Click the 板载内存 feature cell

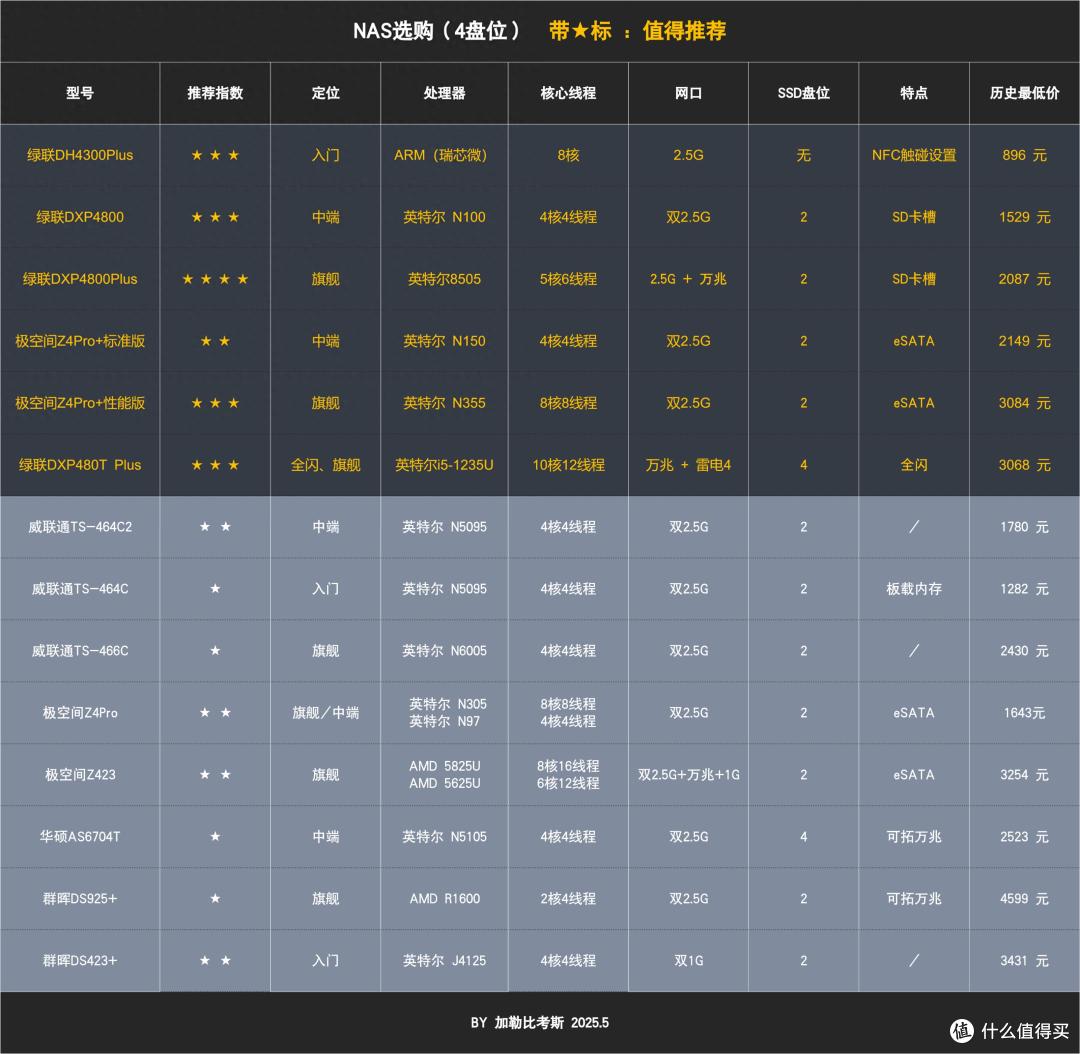tap(914, 589)
